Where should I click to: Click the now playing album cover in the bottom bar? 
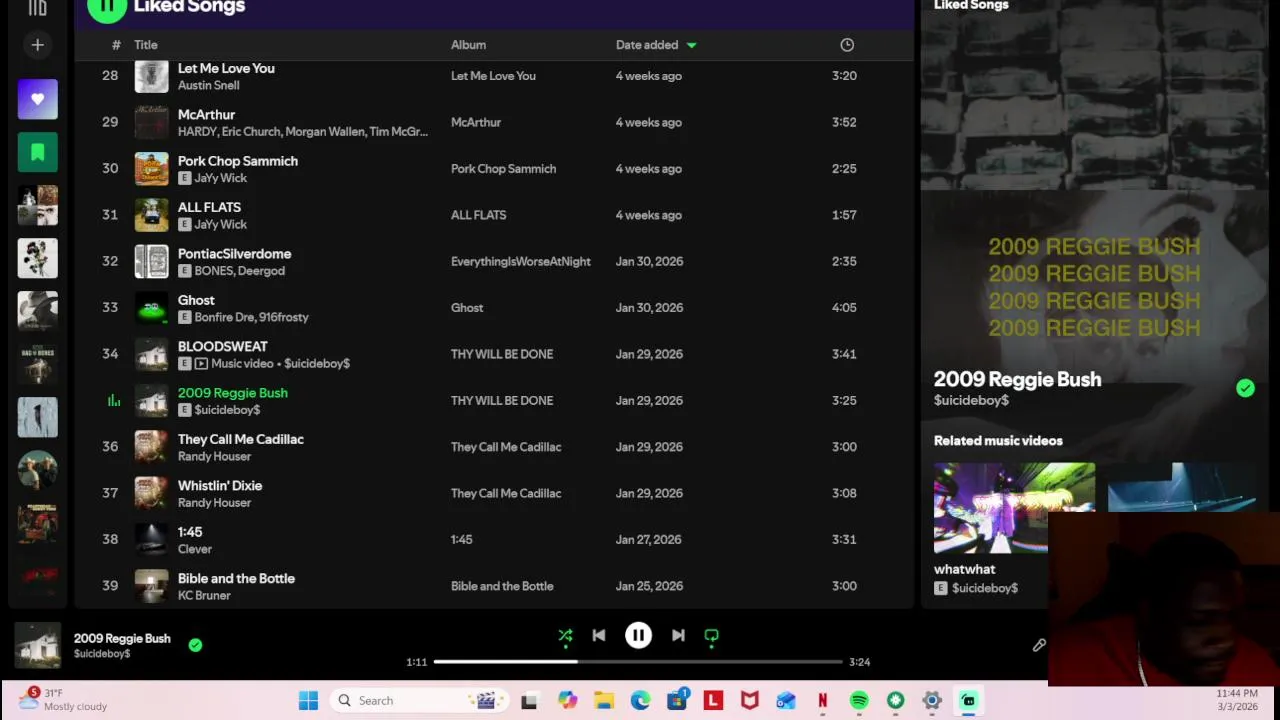tap(38, 645)
